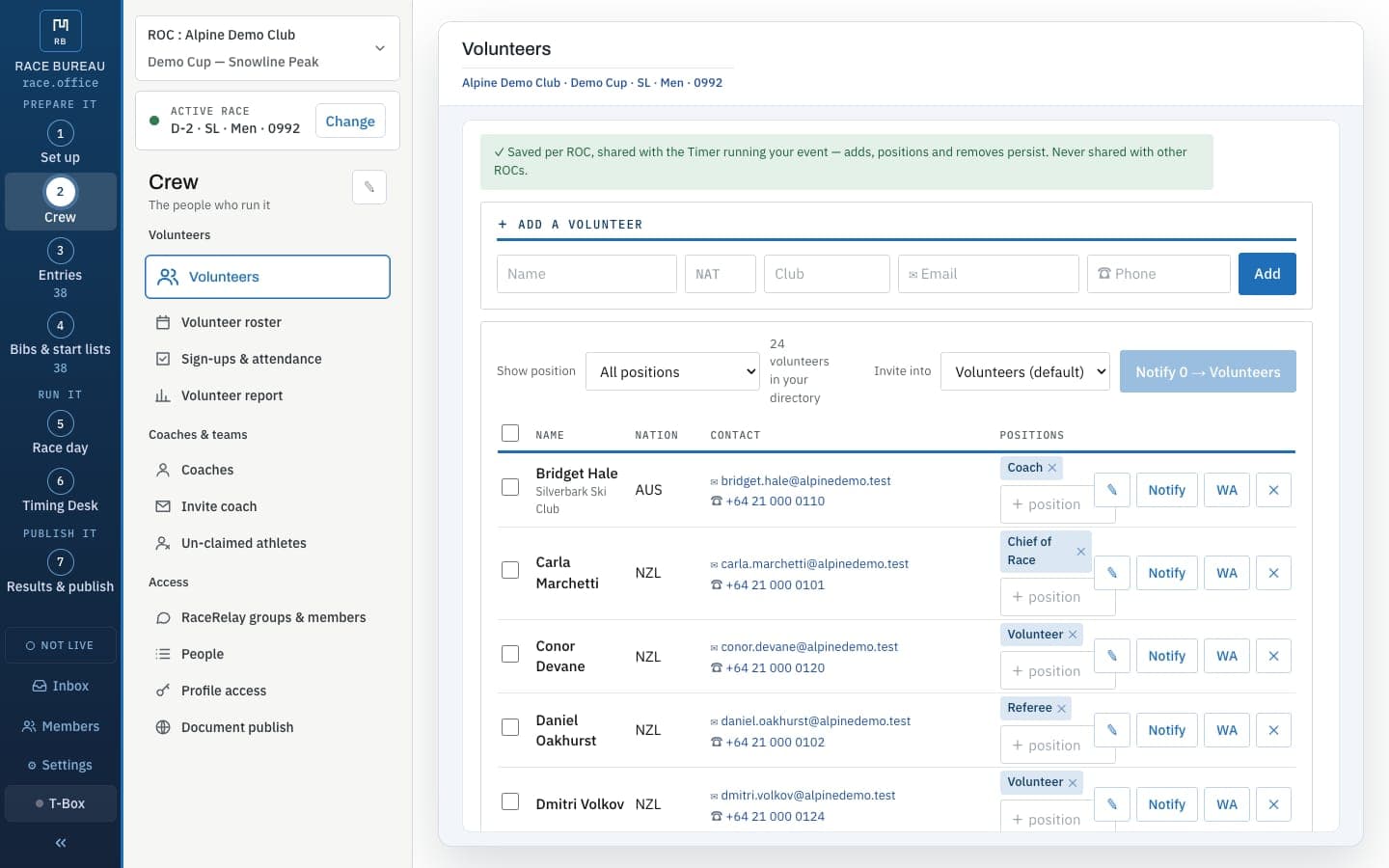This screenshot has height=868, width=1389.
Task: Check Daniel Oakhurst's row checkbox
Action: [510, 727]
